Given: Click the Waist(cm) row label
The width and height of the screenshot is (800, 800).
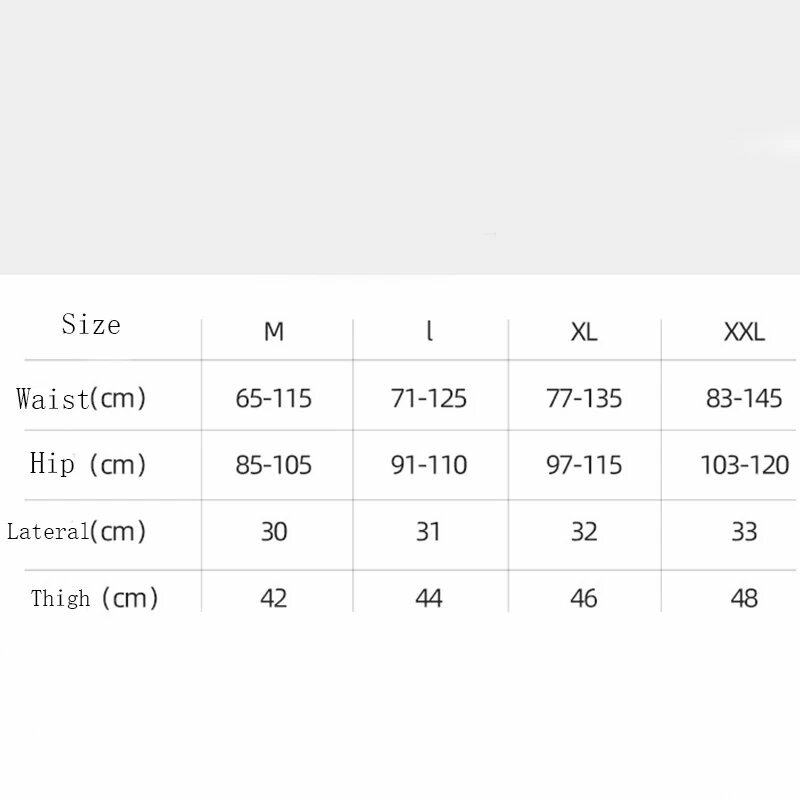Looking at the screenshot, I should [x=81, y=398].
